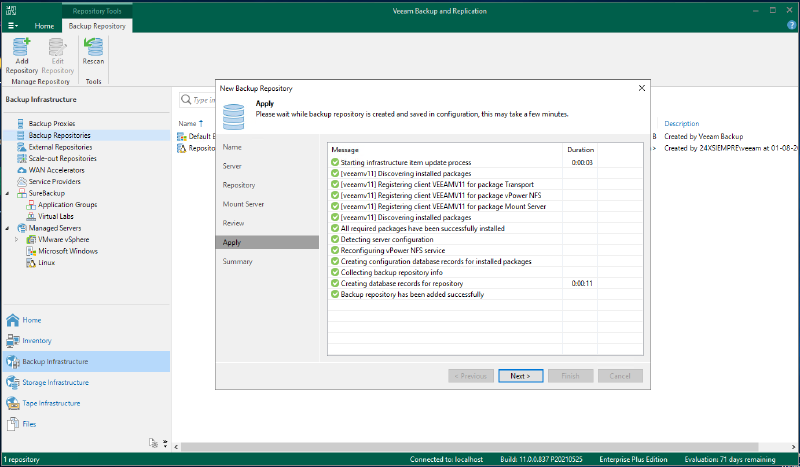Select WAN Accelerators node

click(56, 170)
